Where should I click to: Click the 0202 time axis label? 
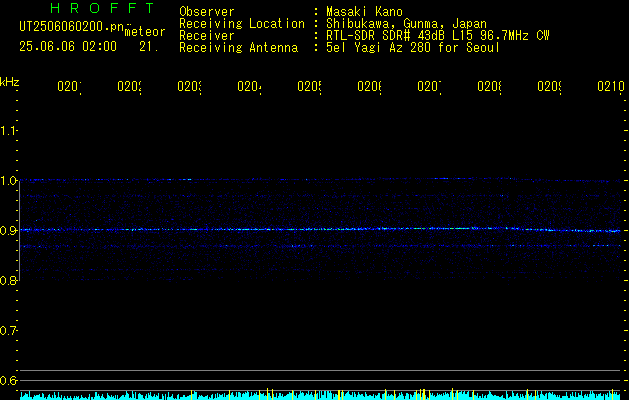point(129,86)
